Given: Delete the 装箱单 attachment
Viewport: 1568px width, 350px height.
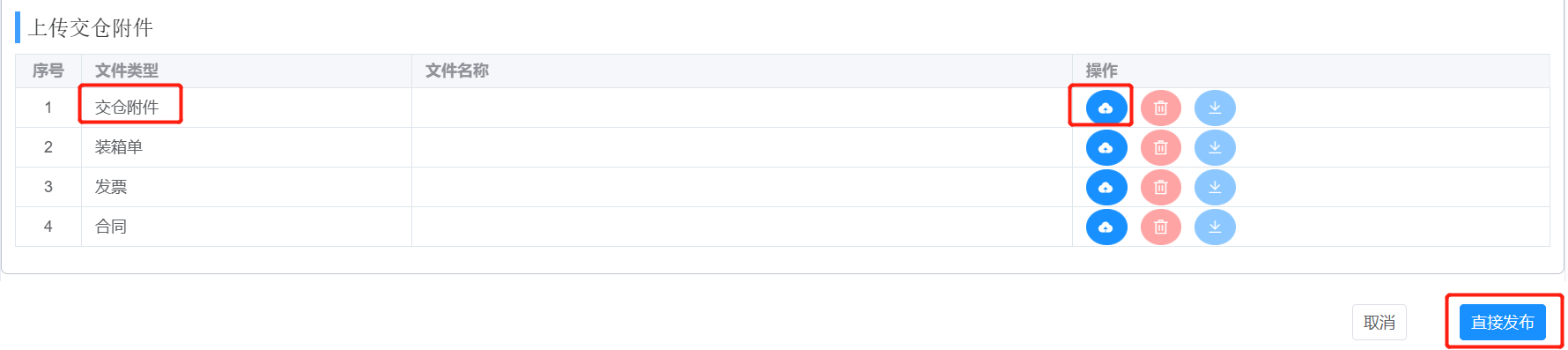Looking at the screenshot, I should click(1161, 147).
